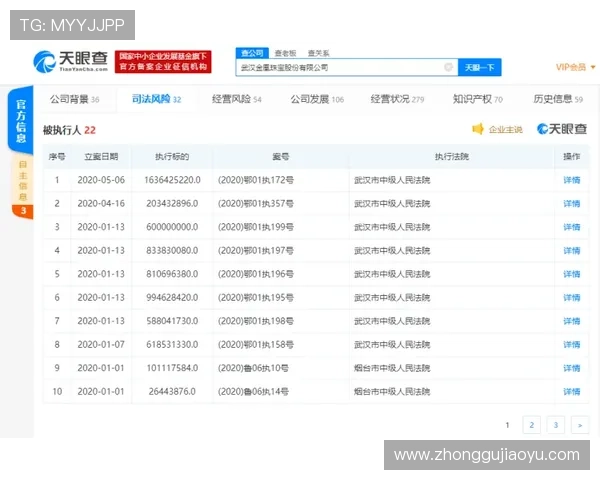The height and width of the screenshot is (480, 600).
Task: Open the 历史信息 tab
Action: point(558,99)
